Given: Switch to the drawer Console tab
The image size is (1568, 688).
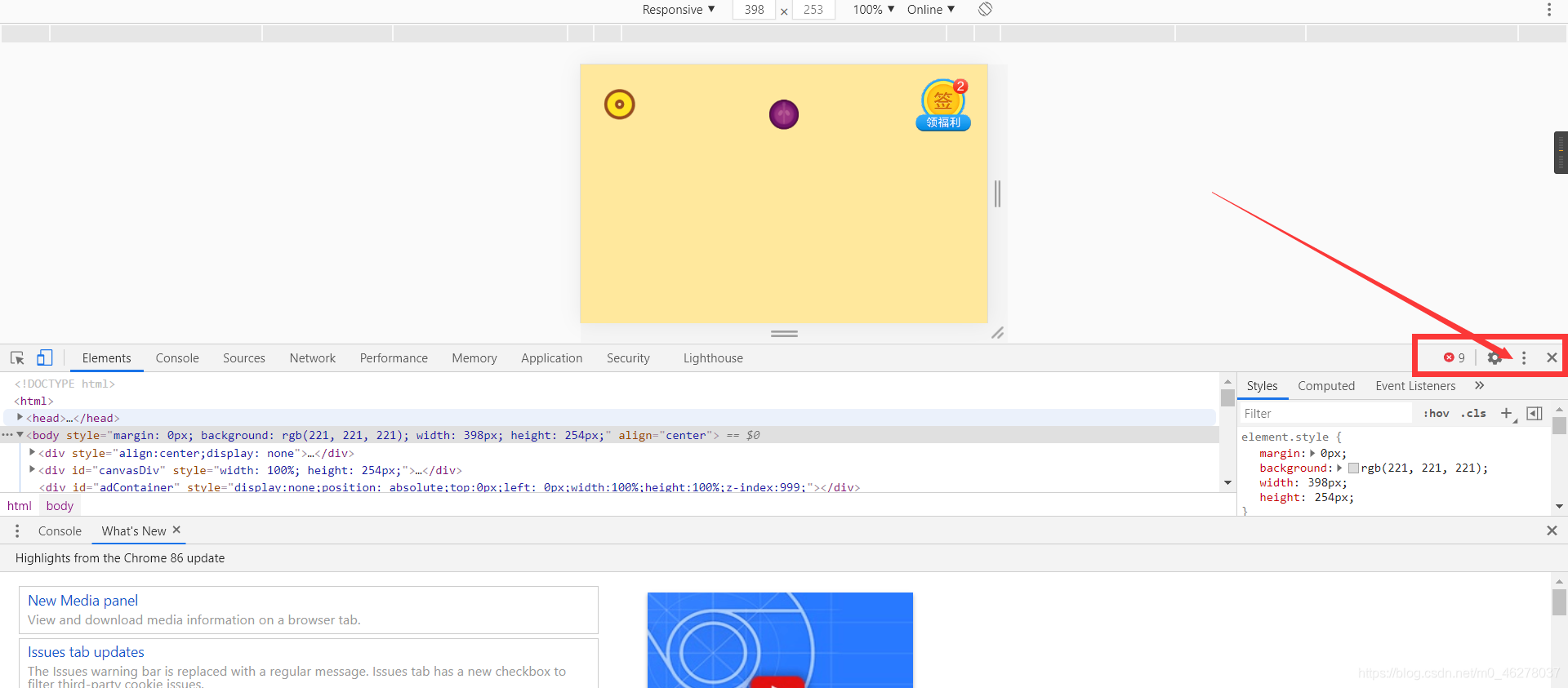Looking at the screenshot, I should [x=60, y=531].
